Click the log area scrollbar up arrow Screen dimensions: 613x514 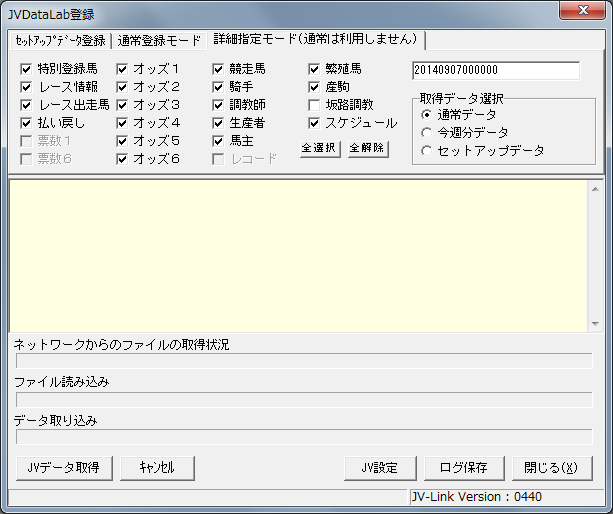click(595, 189)
